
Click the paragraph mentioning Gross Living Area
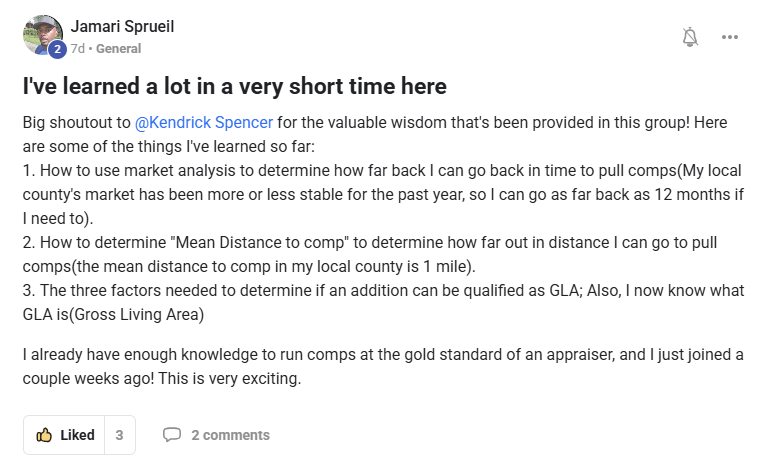[x=383, y=302]
